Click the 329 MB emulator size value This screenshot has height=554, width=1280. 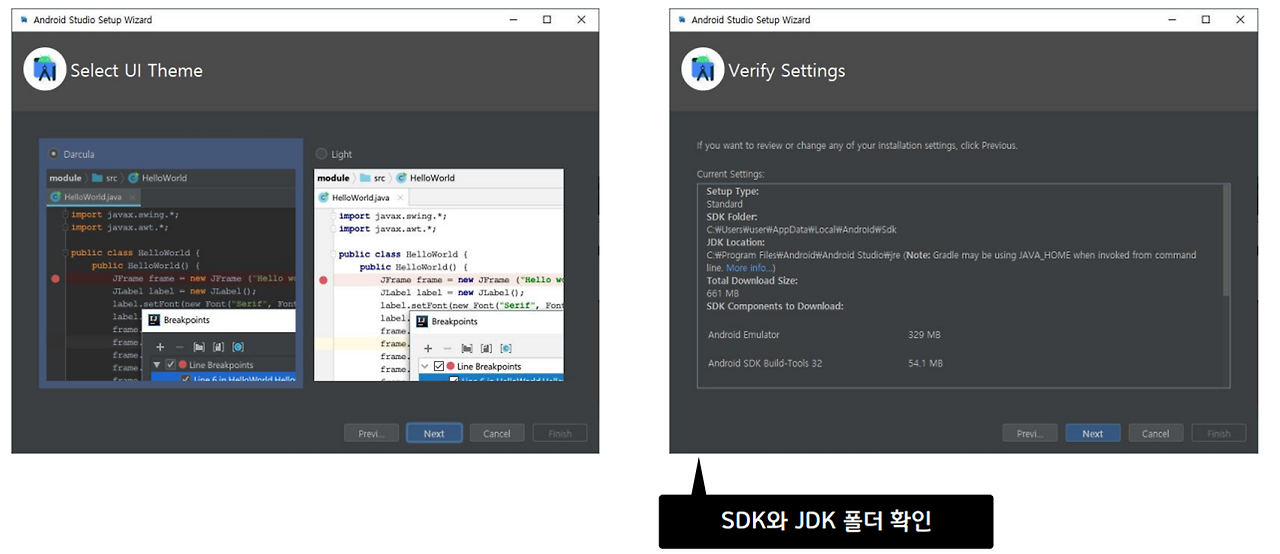pos(924,335)
